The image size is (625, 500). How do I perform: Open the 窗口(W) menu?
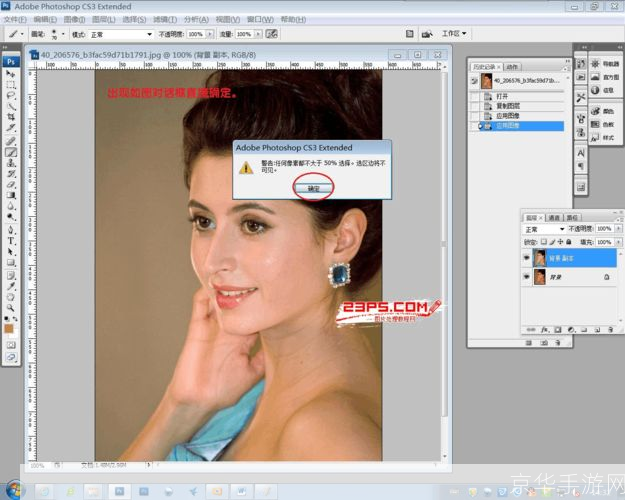click(x=260, y=20)
